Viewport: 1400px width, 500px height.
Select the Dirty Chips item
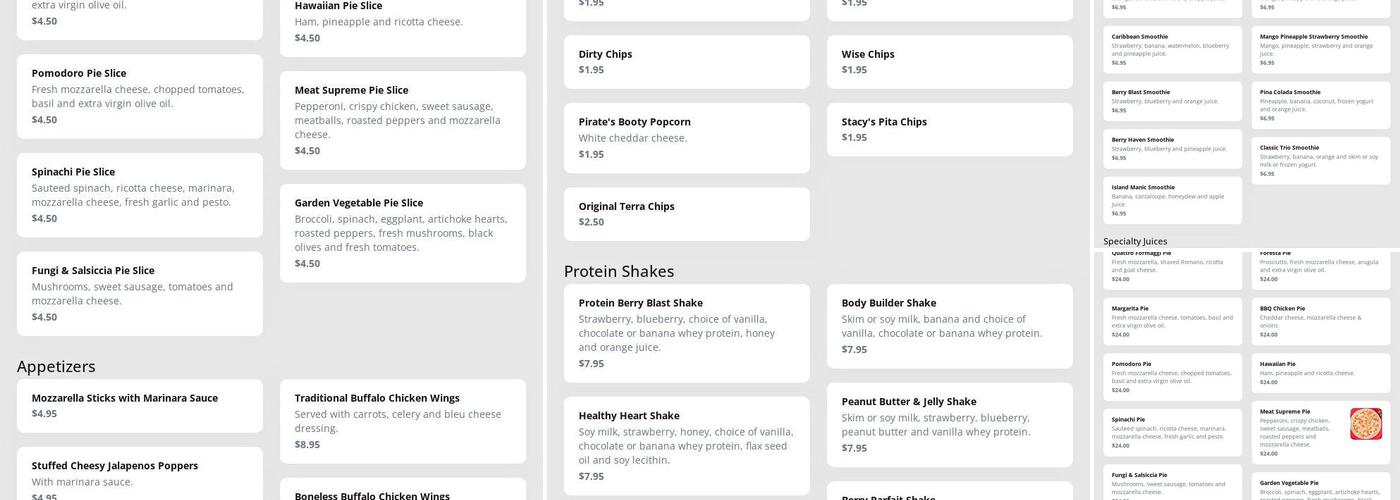click(x=686, y=61)
